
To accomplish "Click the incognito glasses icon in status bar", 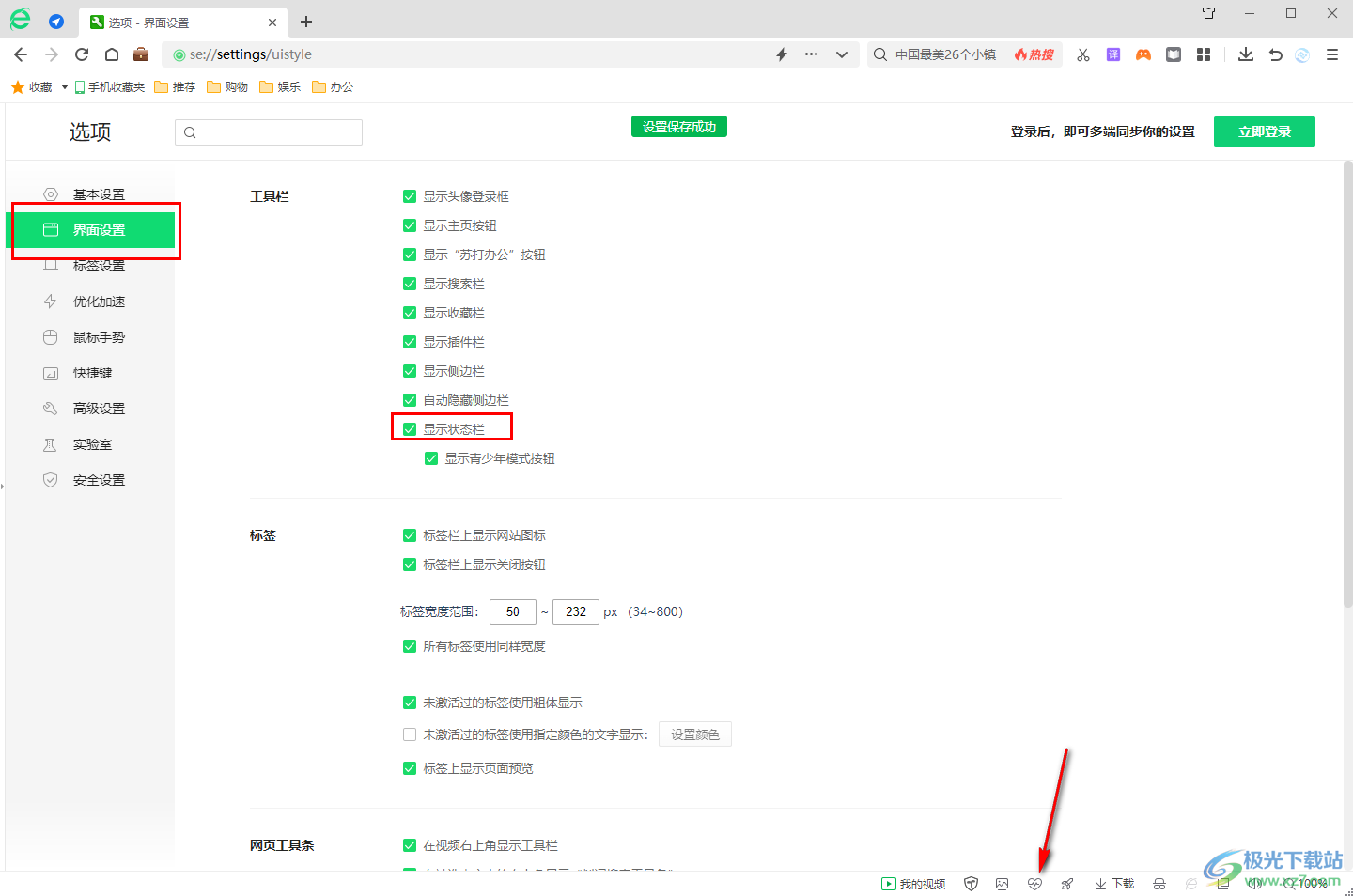I will tap(1159, 884).
